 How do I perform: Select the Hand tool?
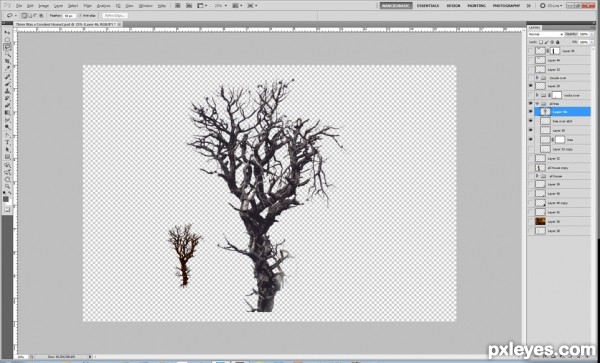7,179
